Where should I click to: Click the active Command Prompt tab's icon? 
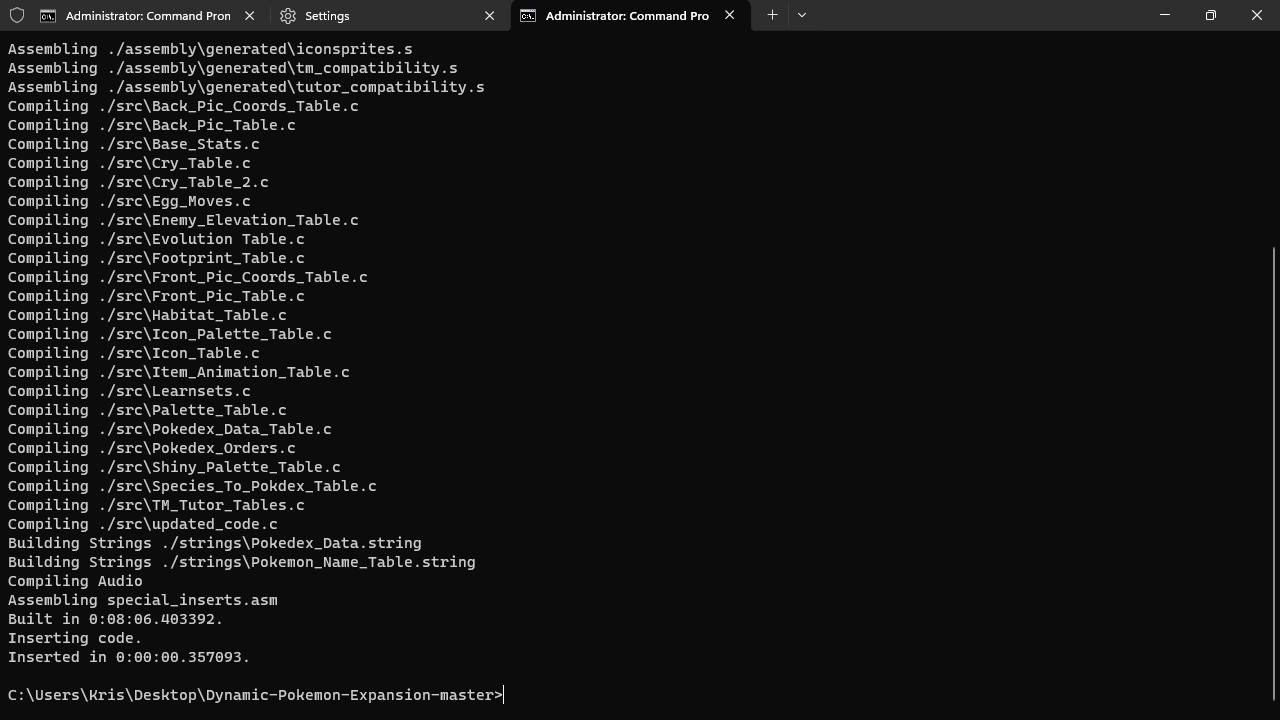point(528,16)
